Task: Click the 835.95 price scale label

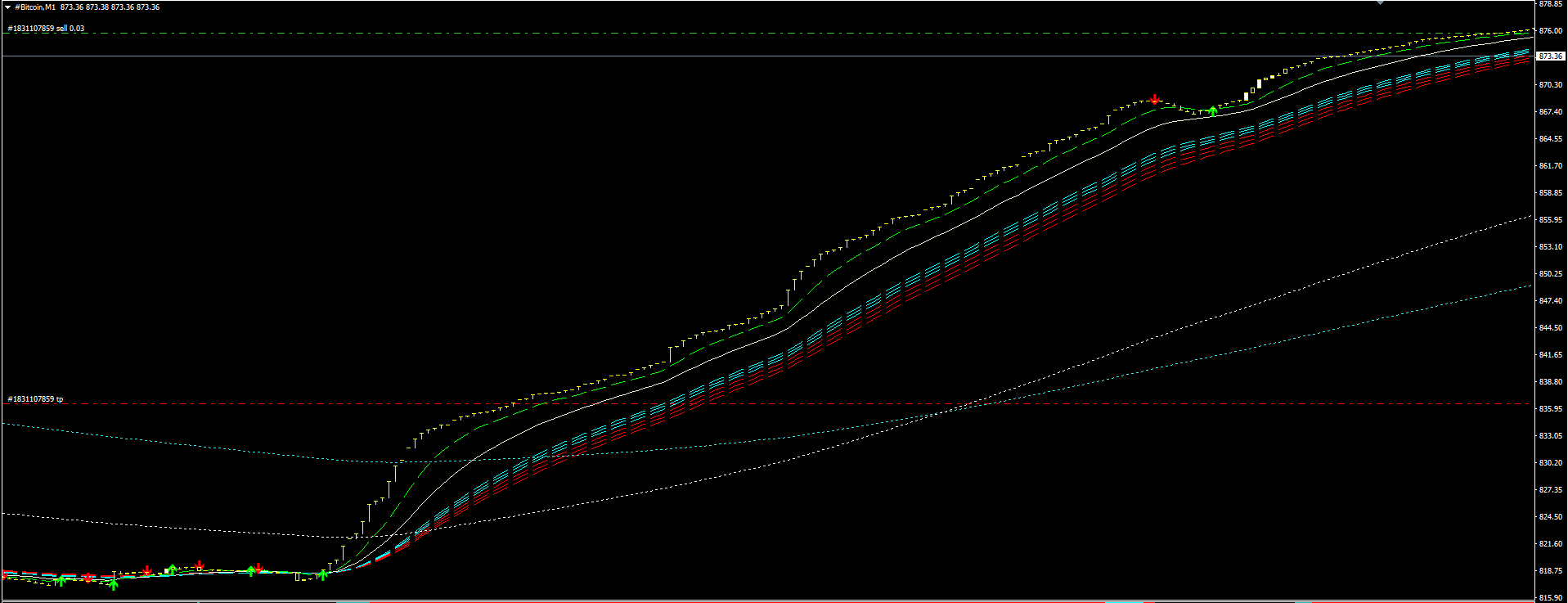Action: [x=1551, y=409]
